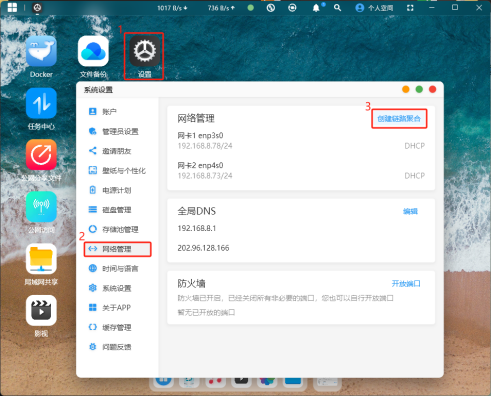Open 存储池管理 sidebar entry

(x=118, y=229)
